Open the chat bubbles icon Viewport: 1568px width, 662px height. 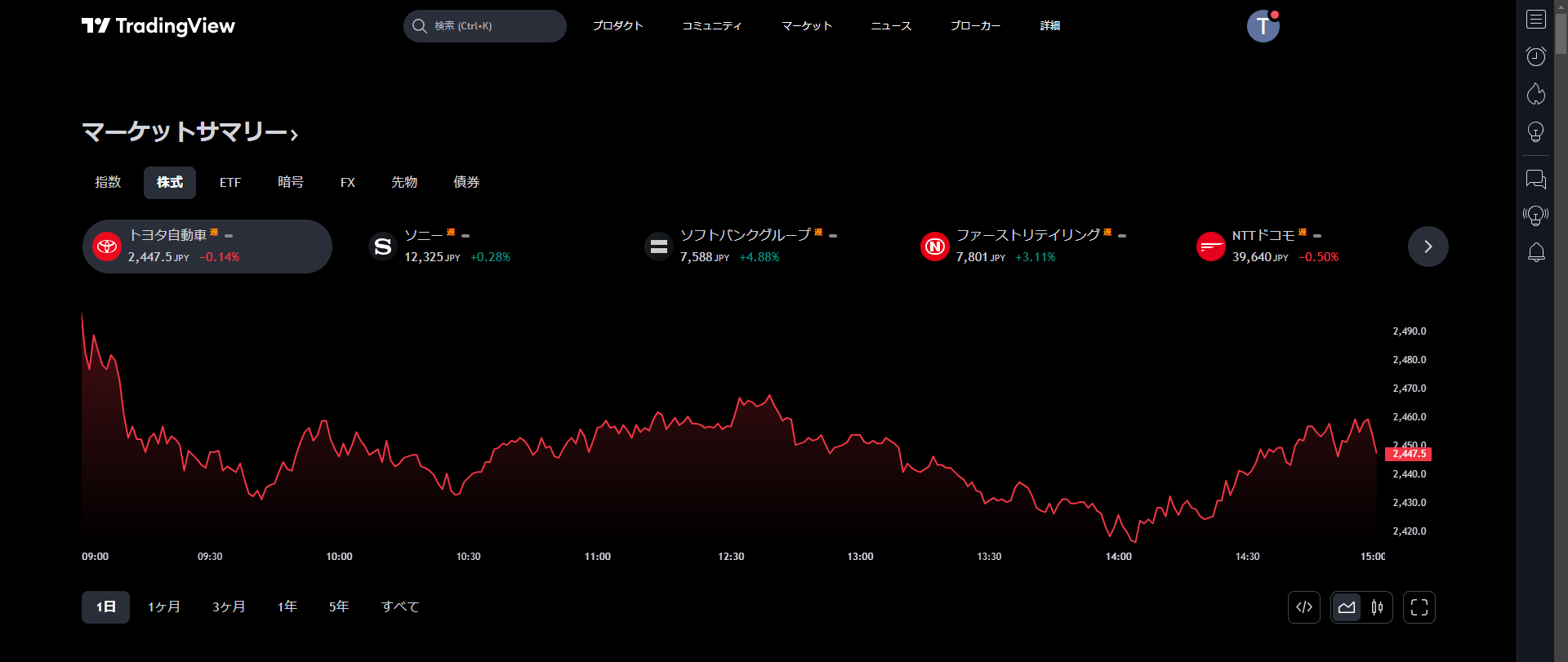[1535, 179]
